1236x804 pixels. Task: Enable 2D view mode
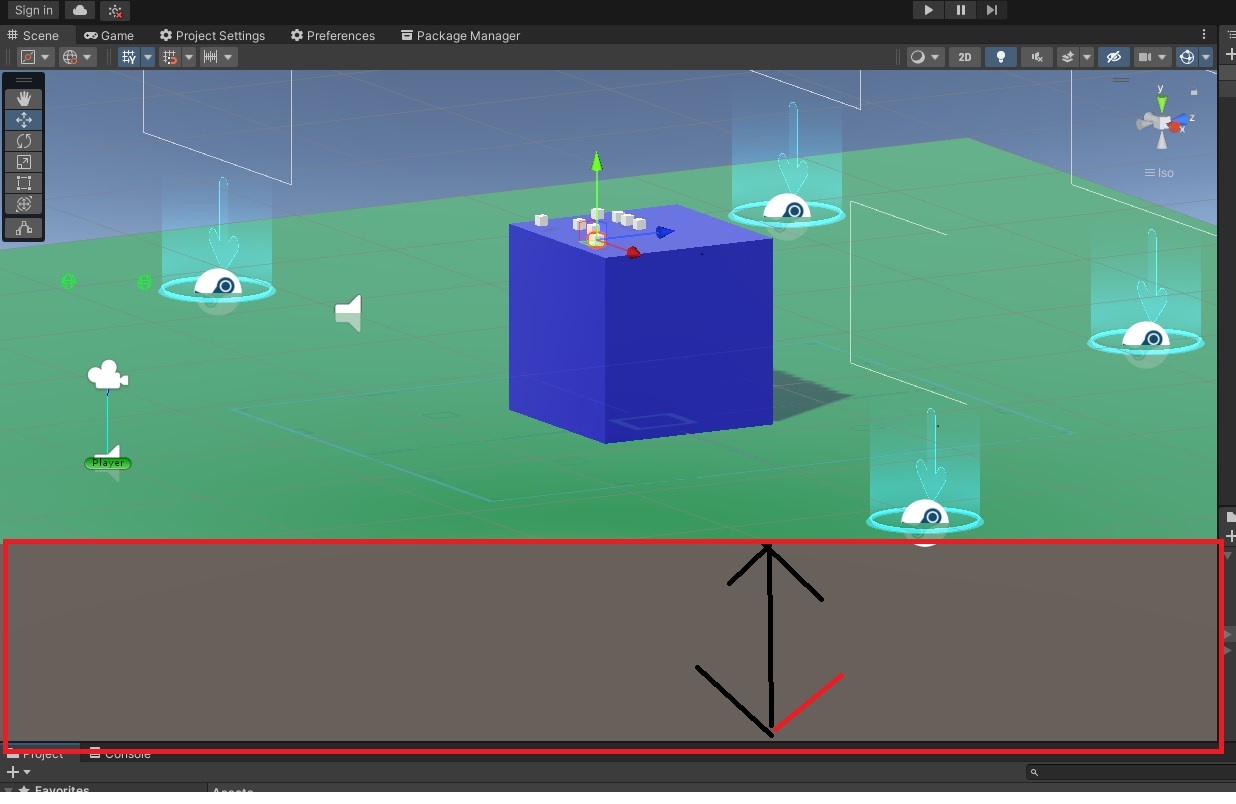coord(964,57)
